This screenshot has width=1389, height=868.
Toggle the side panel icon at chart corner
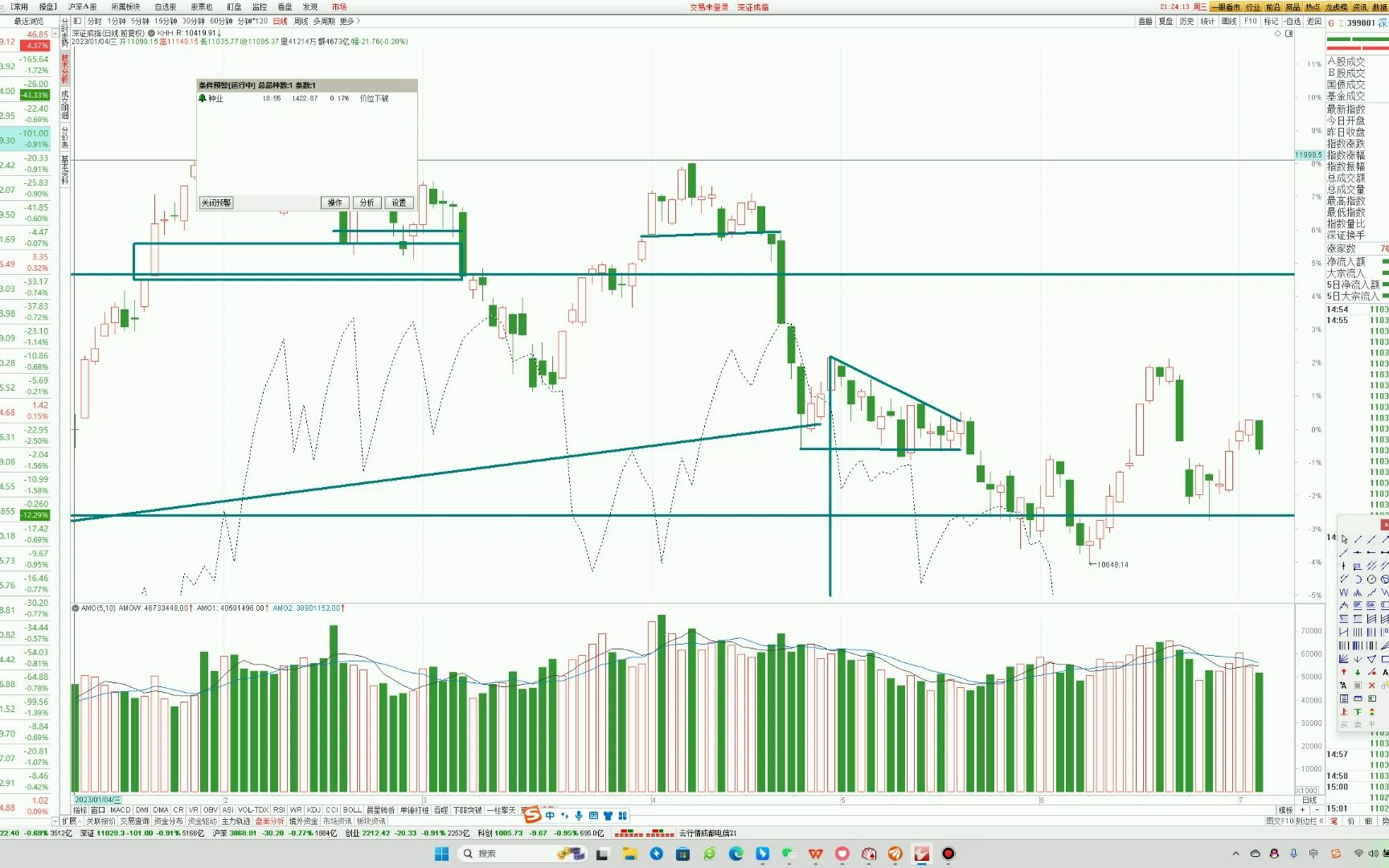click(x=1289, y=34)
